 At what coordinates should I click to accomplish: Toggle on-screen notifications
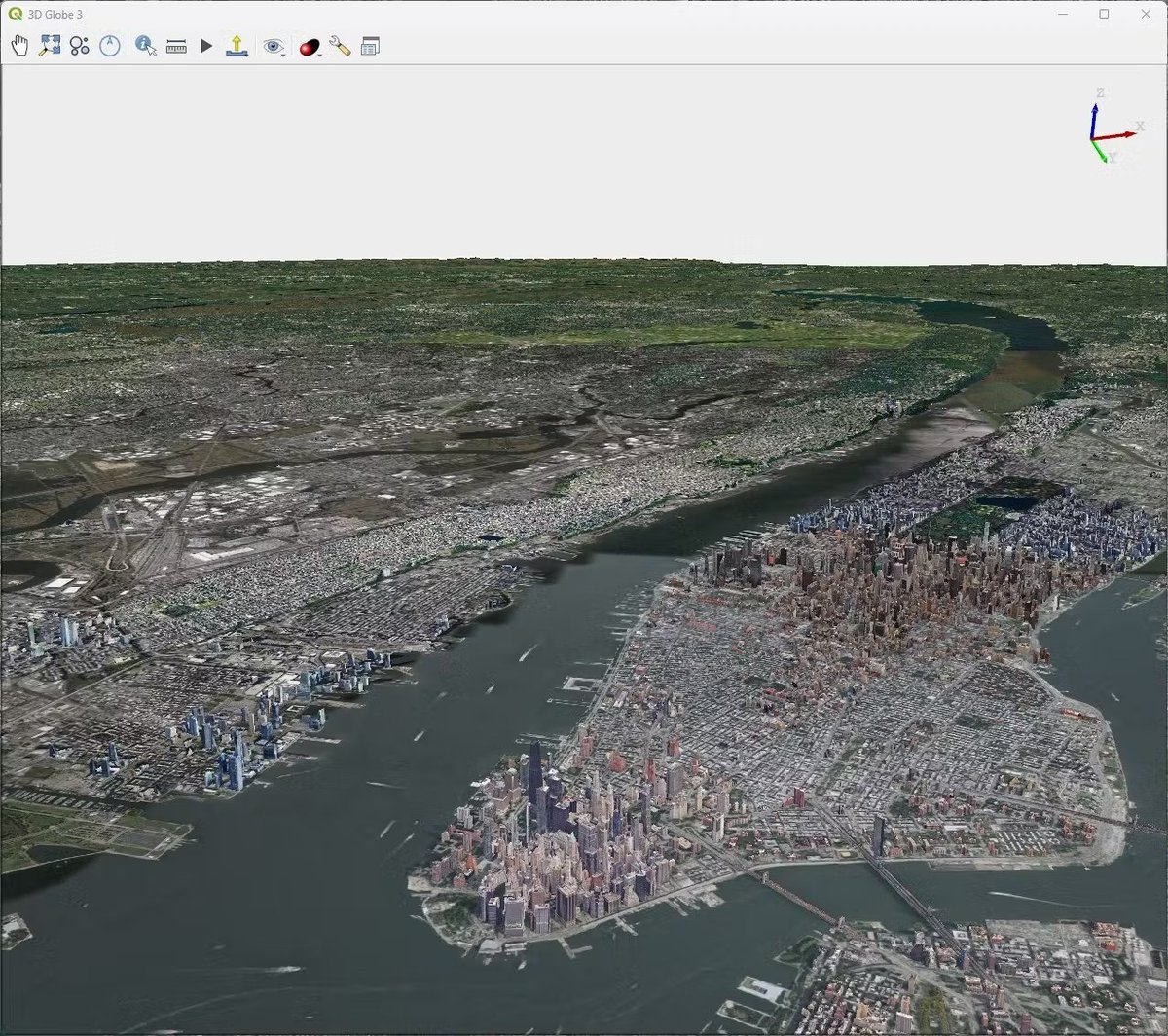(x=78, y=44)
